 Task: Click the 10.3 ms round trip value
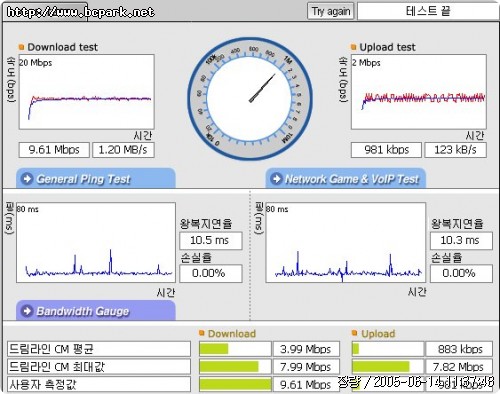[461, 240]
